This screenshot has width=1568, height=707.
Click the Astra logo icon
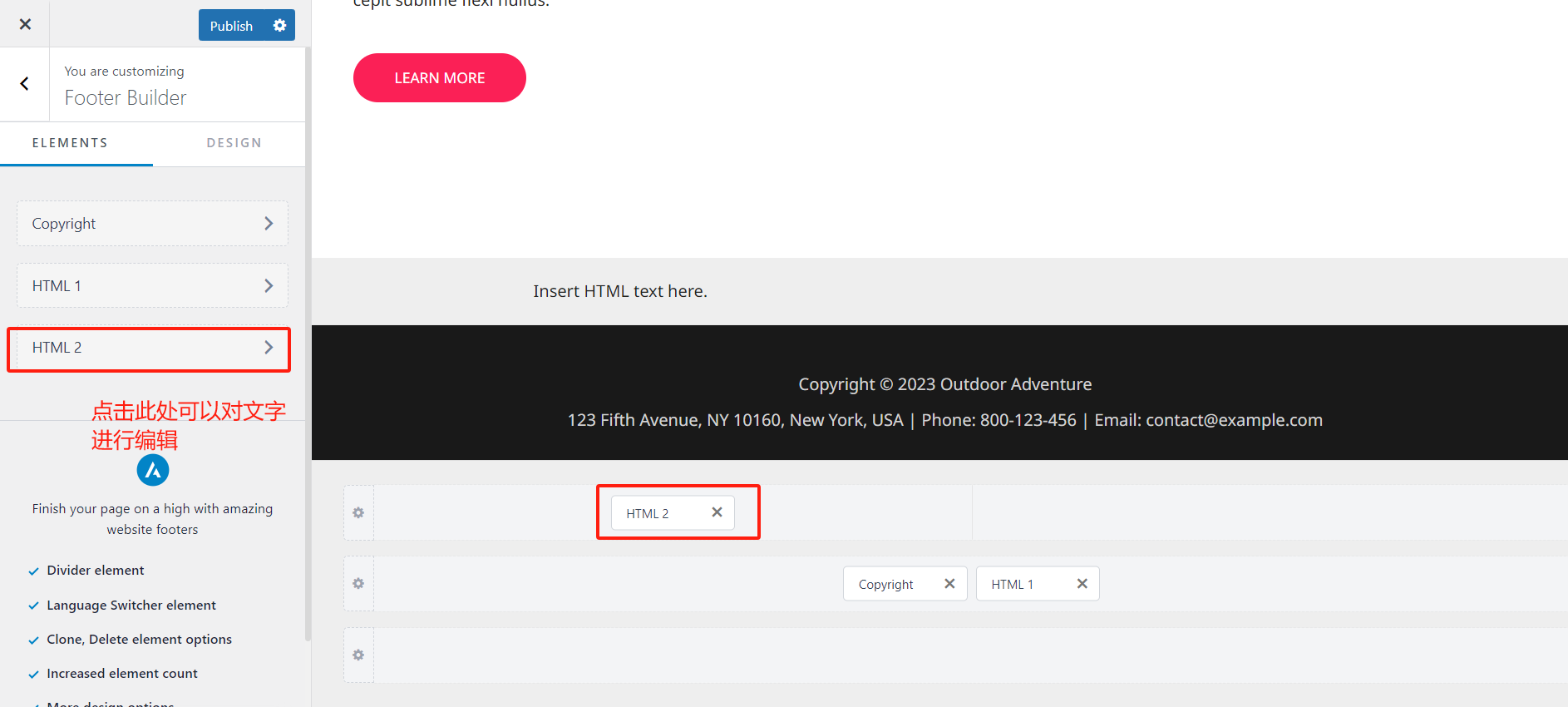tap(153, 470)
